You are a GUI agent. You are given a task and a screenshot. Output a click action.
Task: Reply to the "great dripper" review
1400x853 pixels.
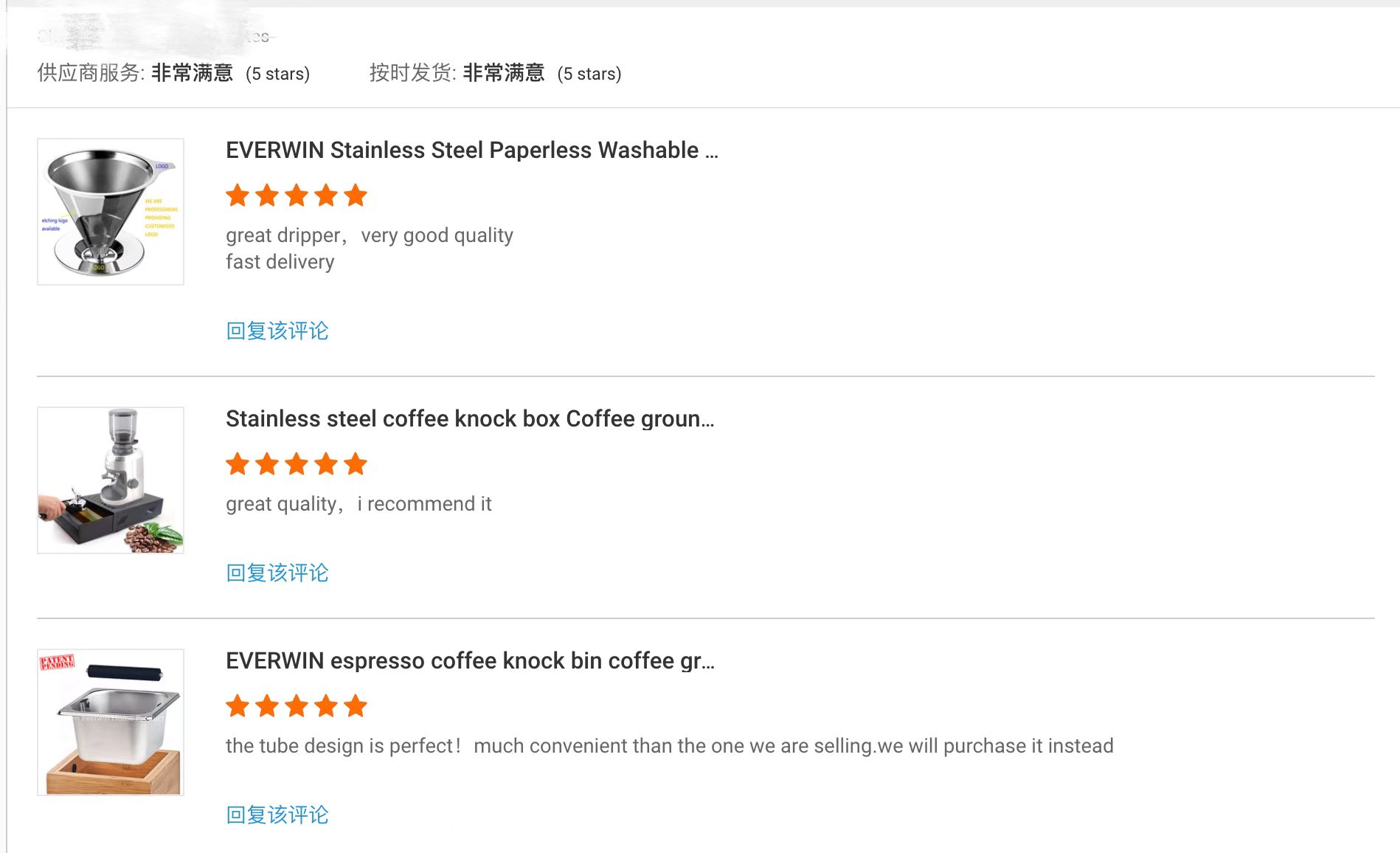click(x=277, y=331)
